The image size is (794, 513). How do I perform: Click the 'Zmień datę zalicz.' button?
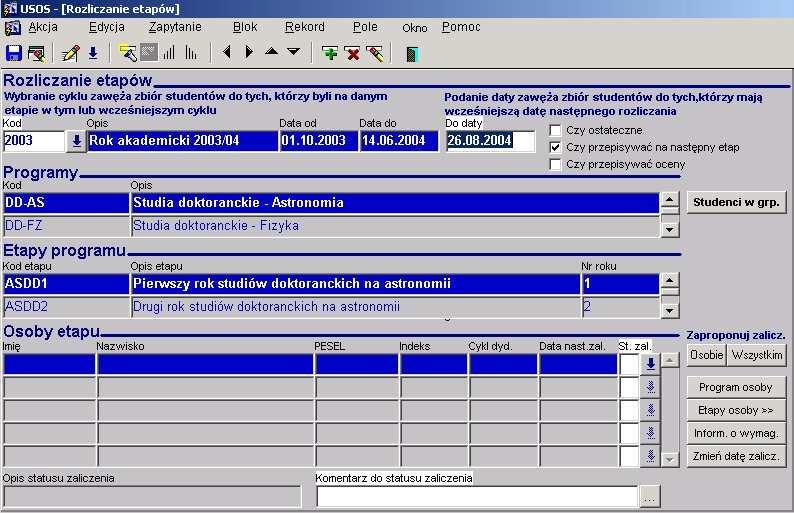(x=736, y=456)
